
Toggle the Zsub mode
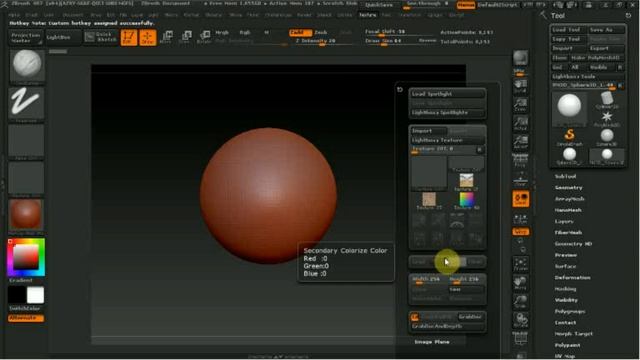click(321, 32)
